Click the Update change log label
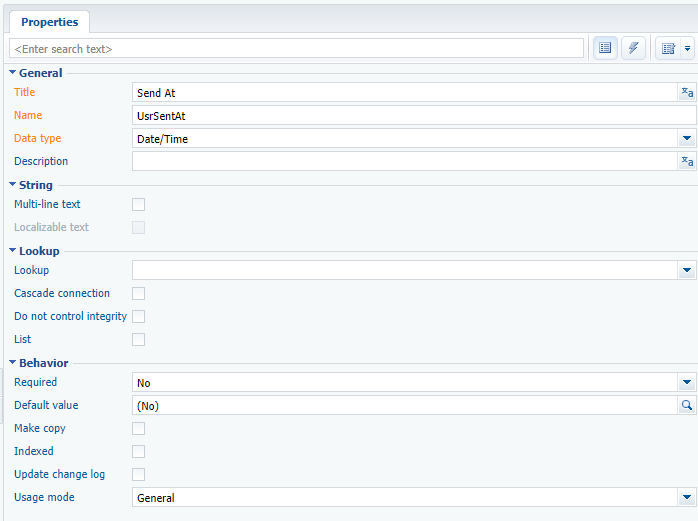698x521 pixels. pyautogui.click(x=59, y=474)
